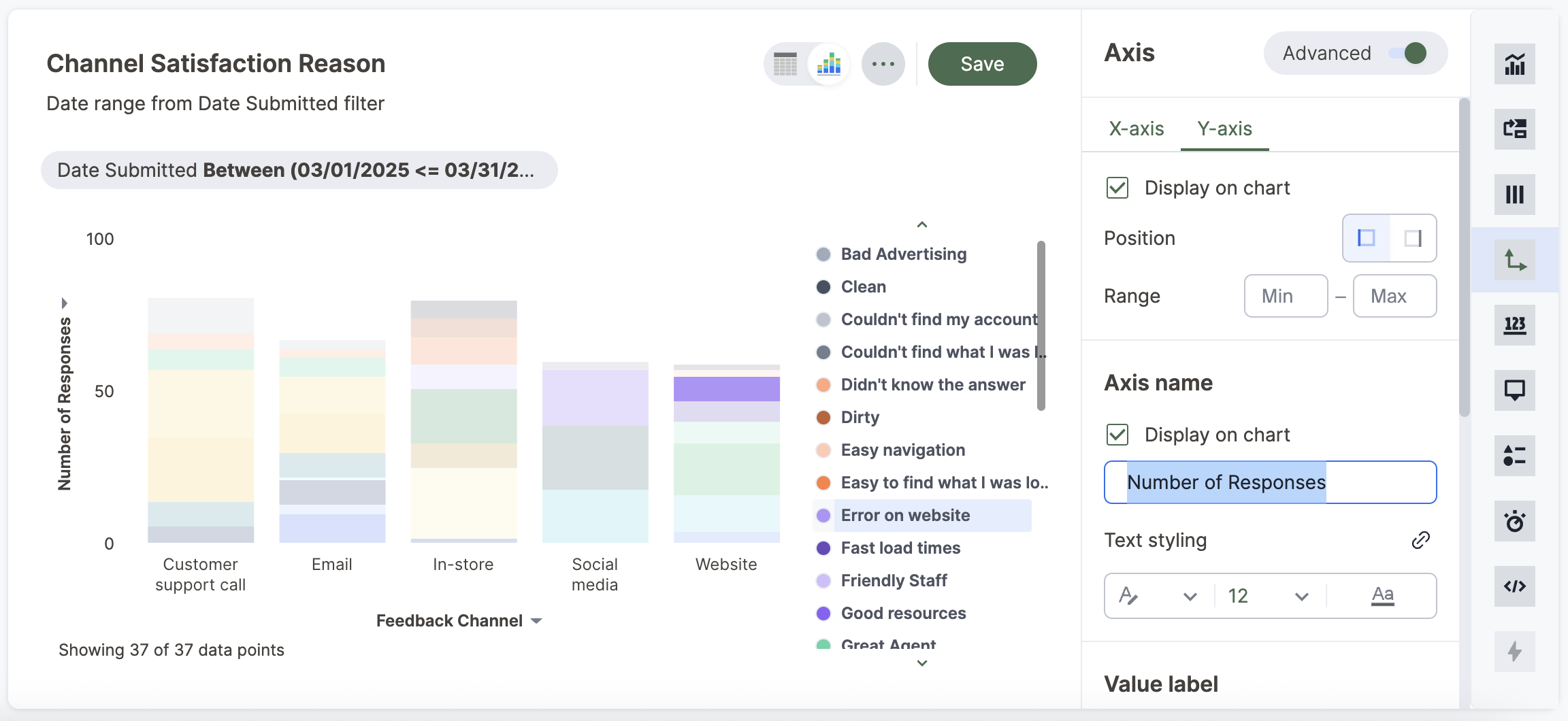The width and height of the screenshot is (1568, 721).
Task: Click the Date Submitted filter pill
Action: pos(299,170)
